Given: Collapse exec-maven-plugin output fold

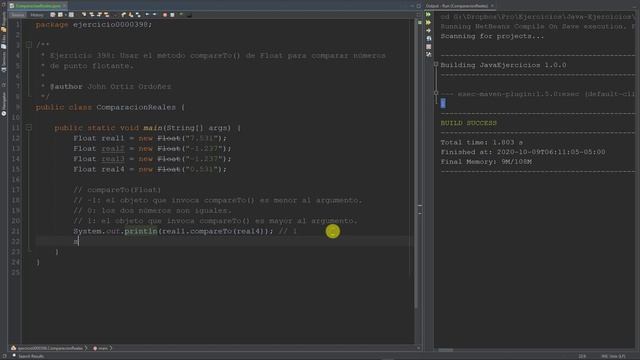Looking at the screenshot, I should pyautogui.click(x=436, y=93).
